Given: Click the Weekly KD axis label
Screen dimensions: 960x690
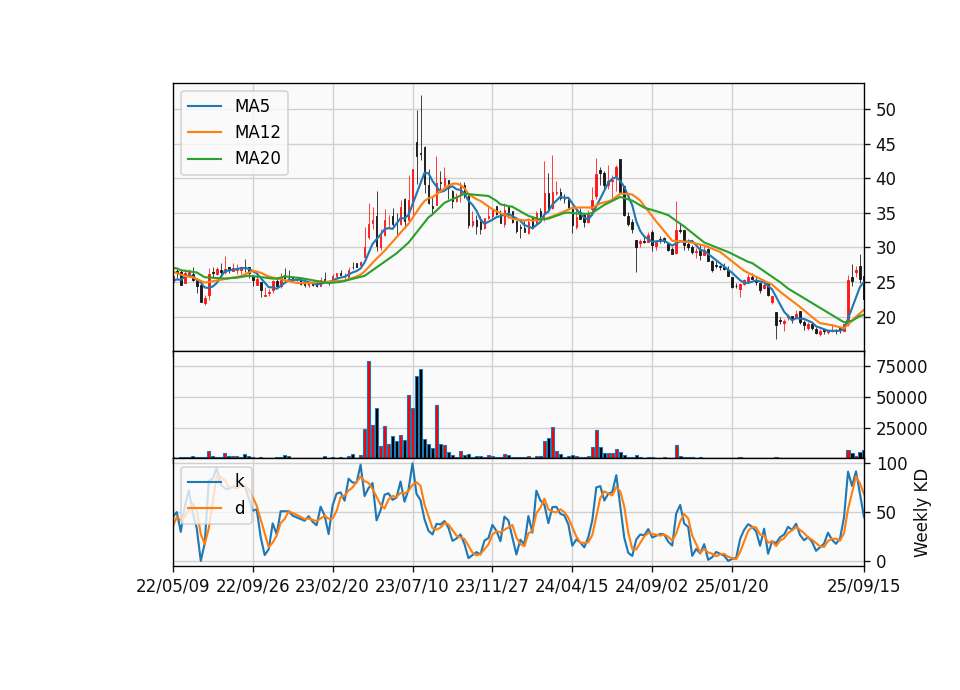Looking at the screenshot, I should click(x=921, y=513).
